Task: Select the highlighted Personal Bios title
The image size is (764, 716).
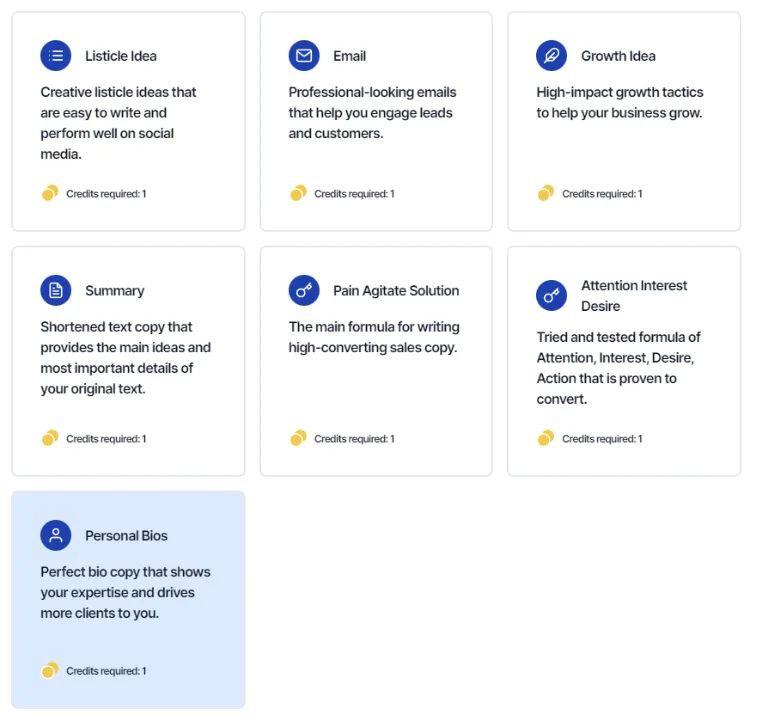Action: (x=126, y=536)
